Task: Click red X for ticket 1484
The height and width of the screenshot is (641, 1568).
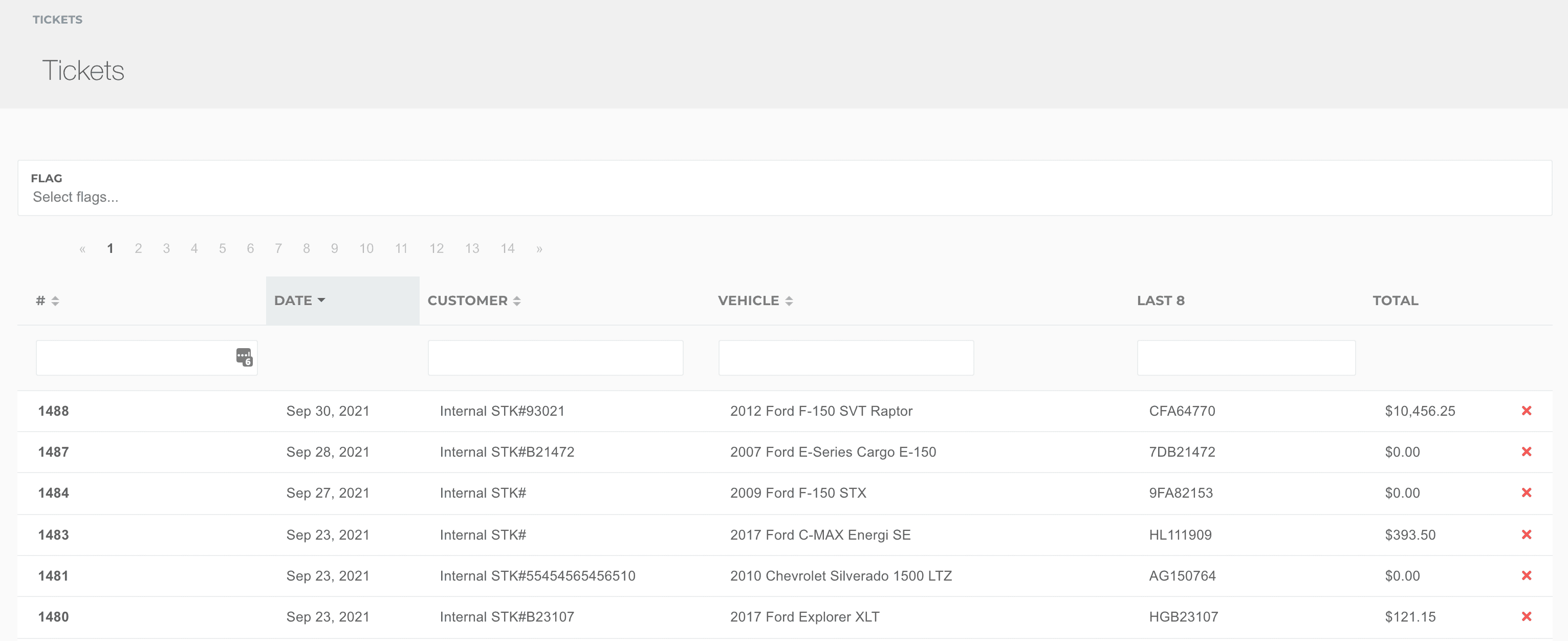Action: 1526,493
